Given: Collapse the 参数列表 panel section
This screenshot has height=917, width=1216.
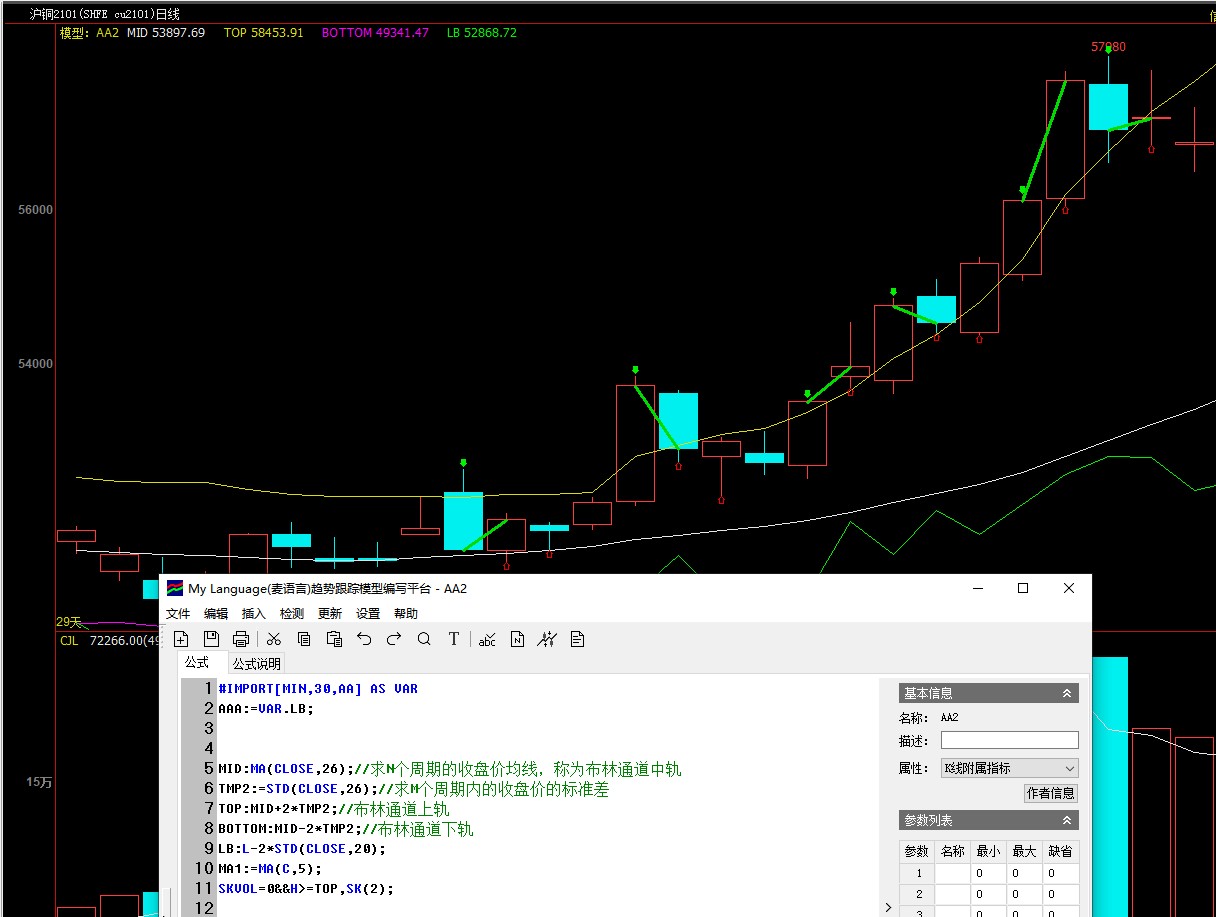Looking at the screenshot, I should coord(1066,820).
